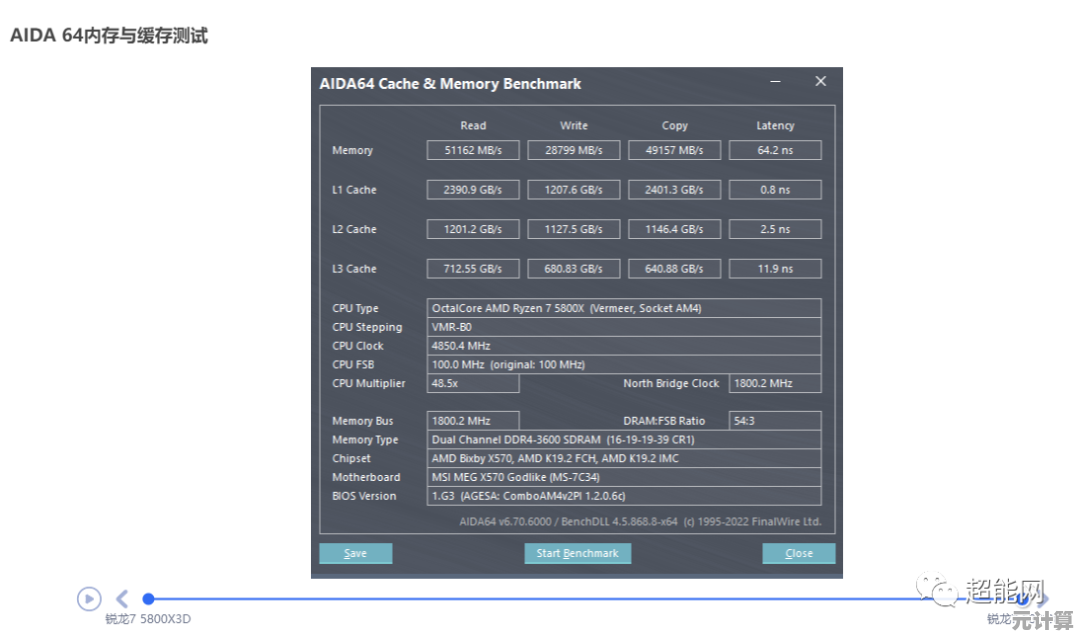This screenshot has height=639, width=1080.
Task: Click the L1 Cache row label
Action: coord(354,189)
